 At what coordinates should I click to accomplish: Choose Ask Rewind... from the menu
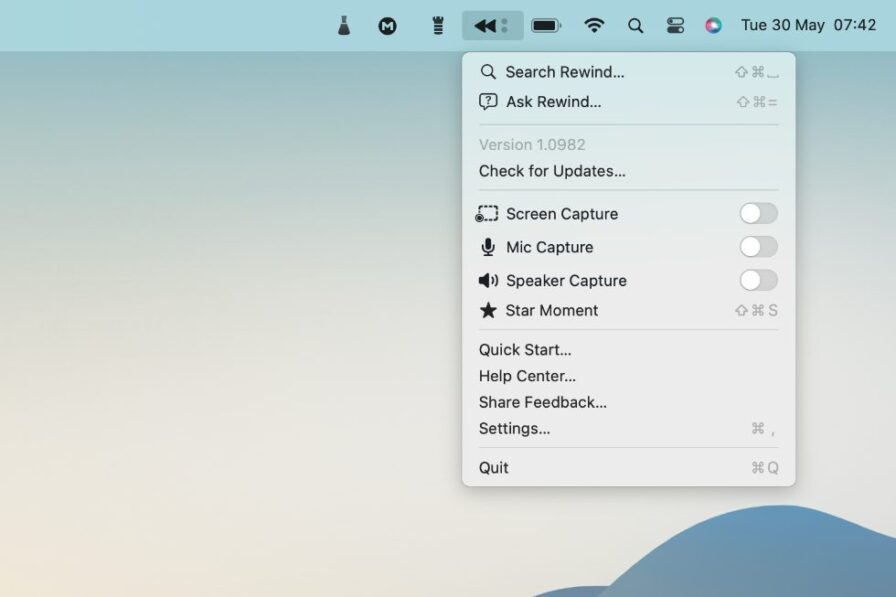629,102
